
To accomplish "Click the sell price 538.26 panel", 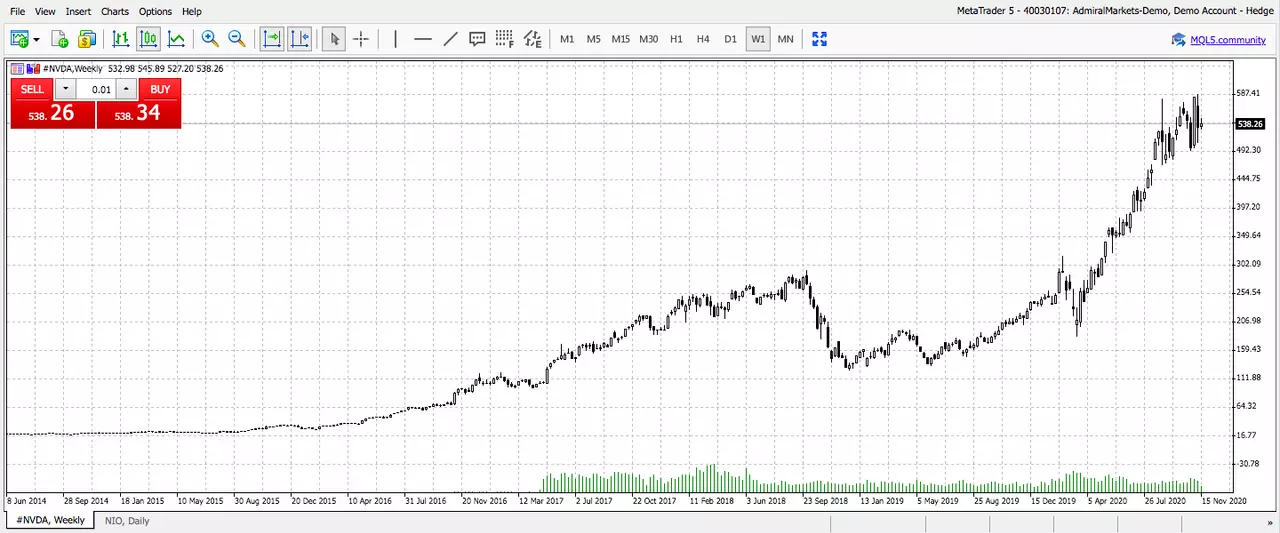I will pyautogui.click(x=53, y=114).
